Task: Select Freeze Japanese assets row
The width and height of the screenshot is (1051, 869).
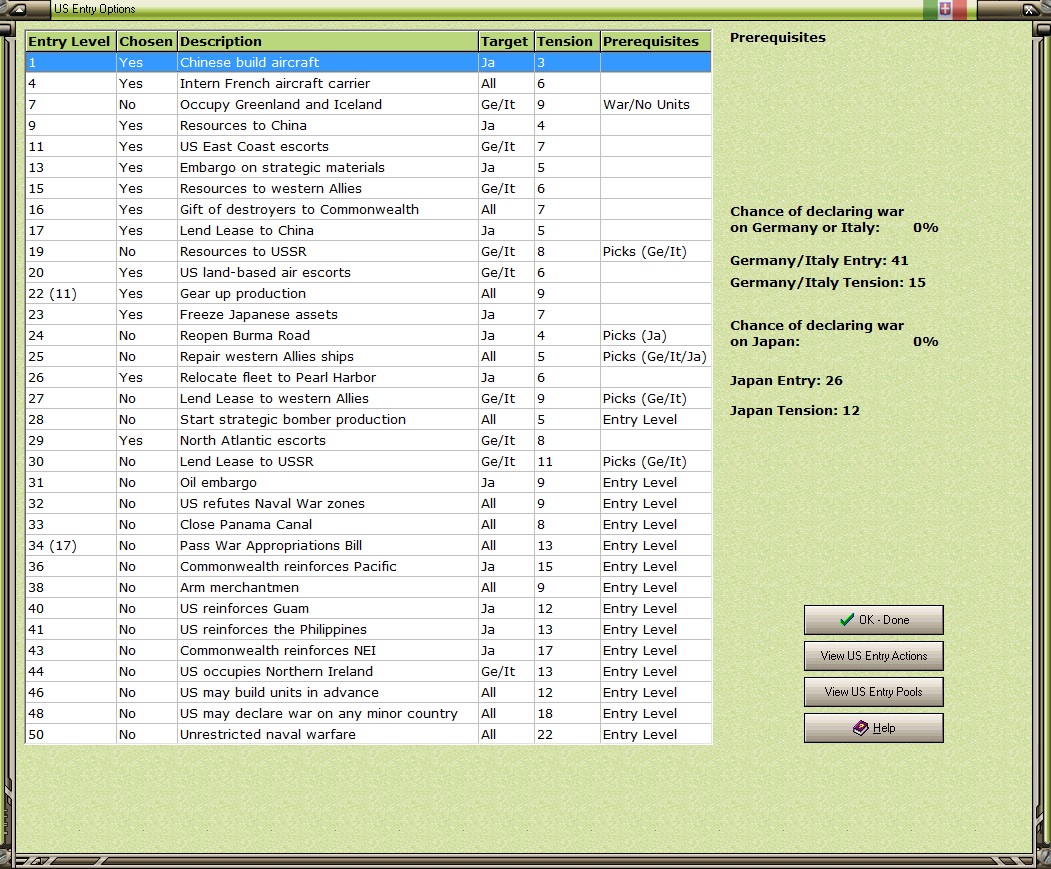Action: 368,314
